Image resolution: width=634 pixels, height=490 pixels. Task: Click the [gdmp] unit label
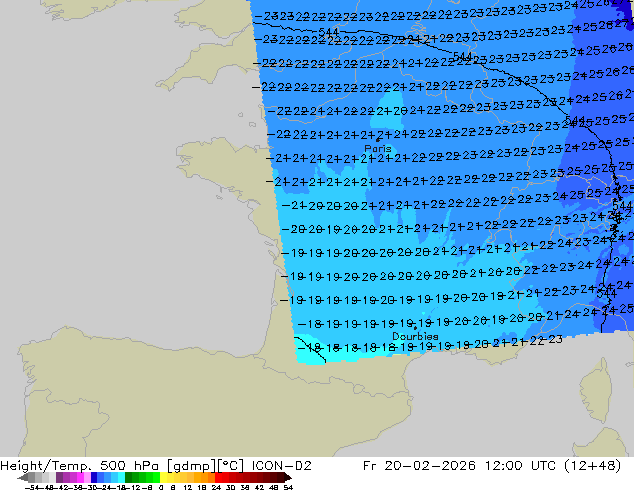[192, 466]
